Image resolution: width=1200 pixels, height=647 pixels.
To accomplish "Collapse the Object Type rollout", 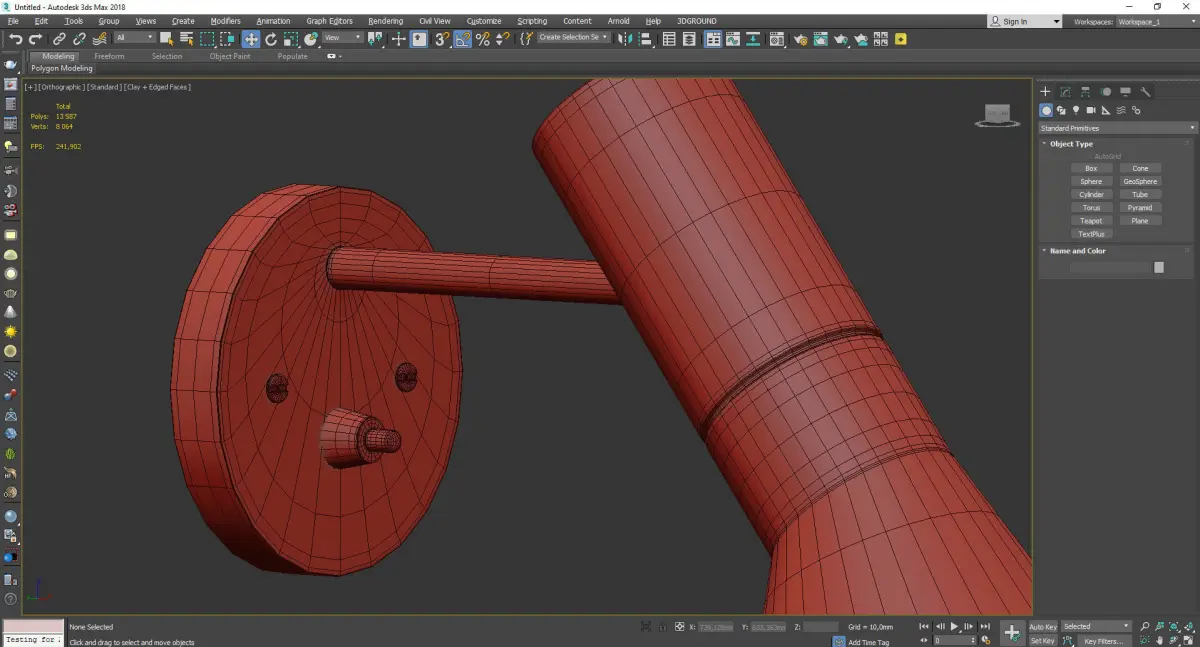I will [1071, 144].
